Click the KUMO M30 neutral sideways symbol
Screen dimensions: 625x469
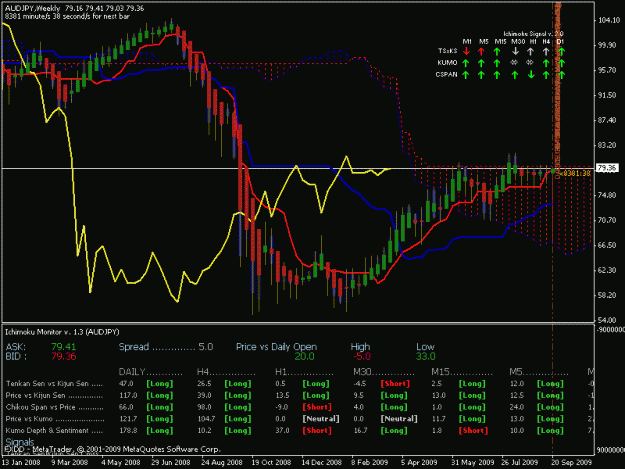point(515,63)
